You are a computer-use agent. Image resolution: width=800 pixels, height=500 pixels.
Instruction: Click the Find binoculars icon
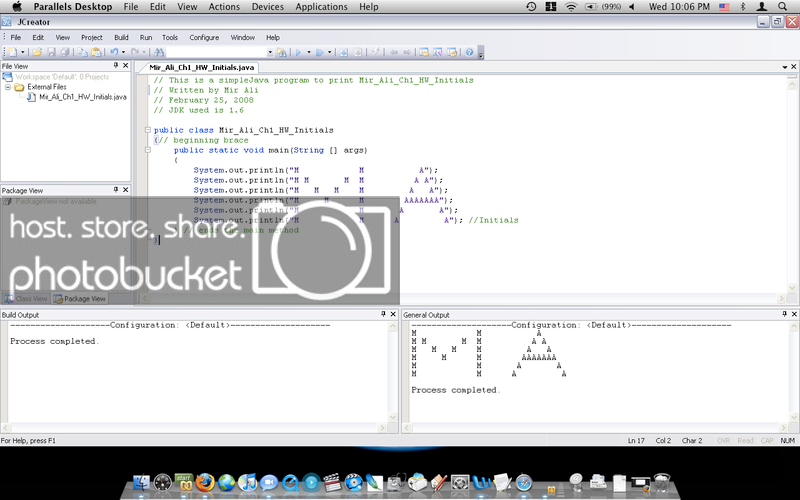click(159, 52)
